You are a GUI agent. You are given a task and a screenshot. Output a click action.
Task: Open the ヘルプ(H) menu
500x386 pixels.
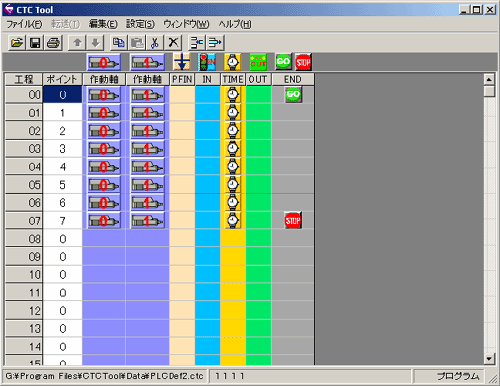pyautogui.click(x=235, y=24)
